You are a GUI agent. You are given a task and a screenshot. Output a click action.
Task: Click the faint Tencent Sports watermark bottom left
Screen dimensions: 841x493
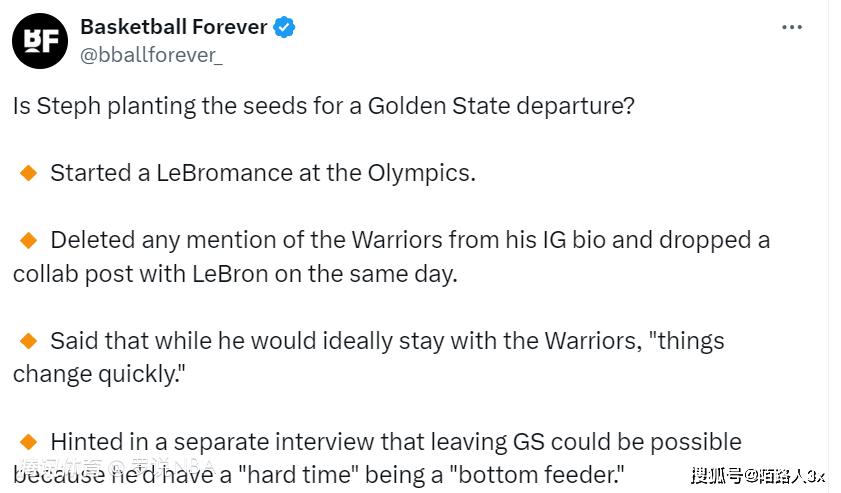tap(116, 468)
